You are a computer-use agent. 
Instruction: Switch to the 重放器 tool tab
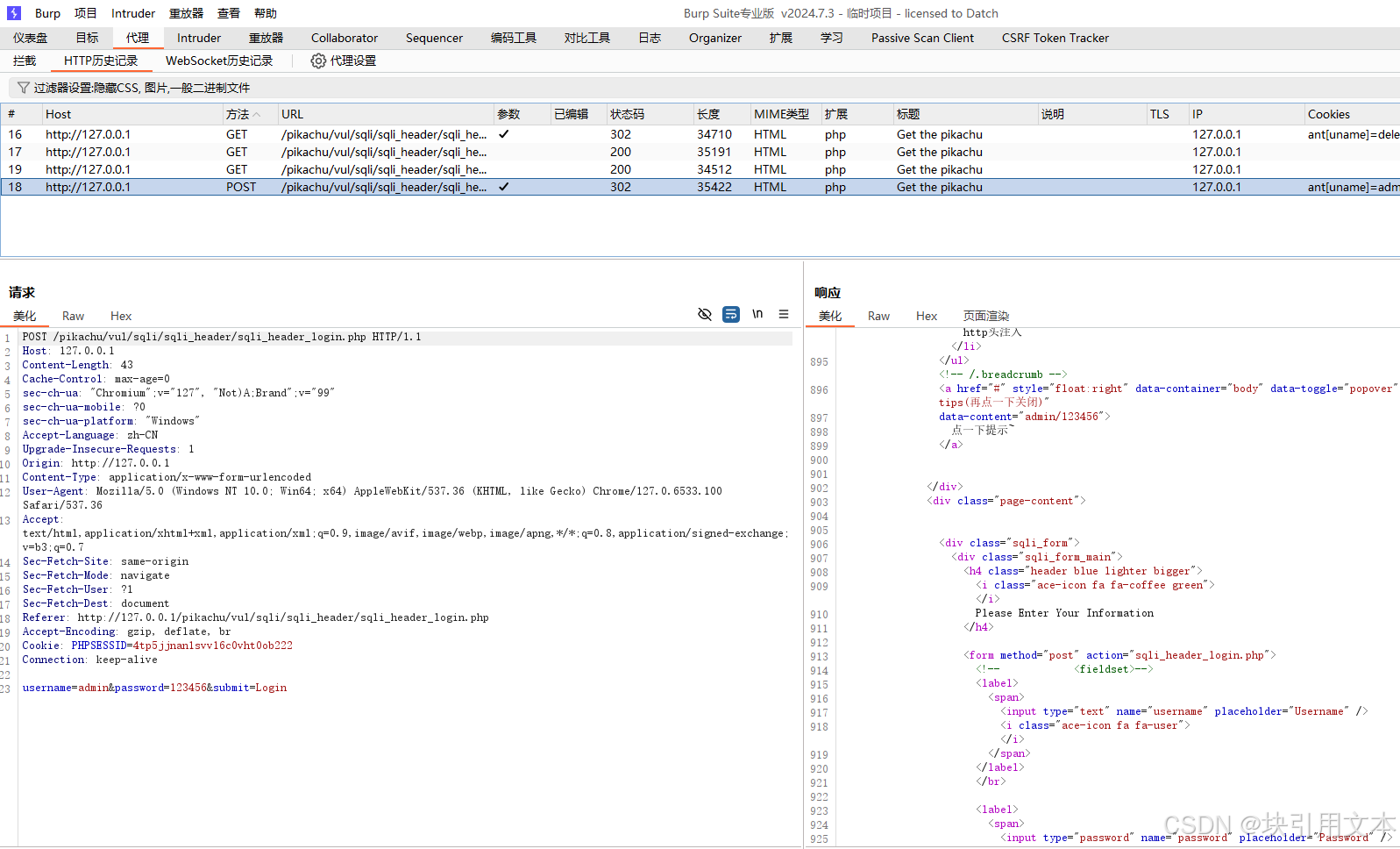(x=266, y=38)
